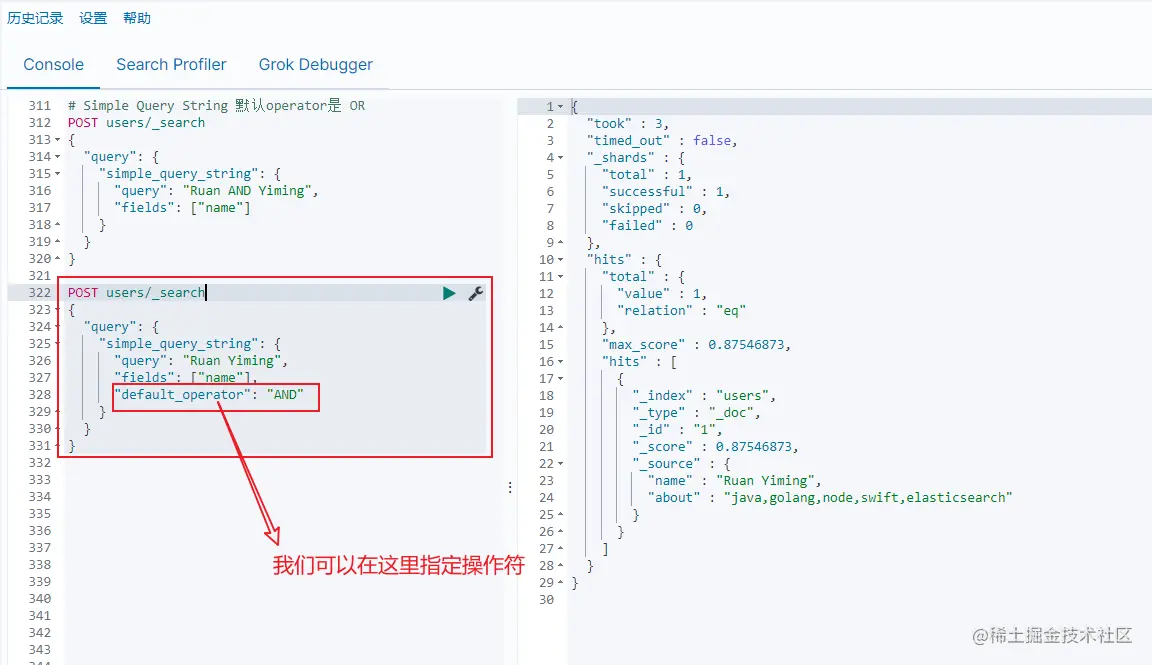Screen dimensions: 1152x665
Task: Toggle fold arrow at response line 25
Action: tap(561, 514)
